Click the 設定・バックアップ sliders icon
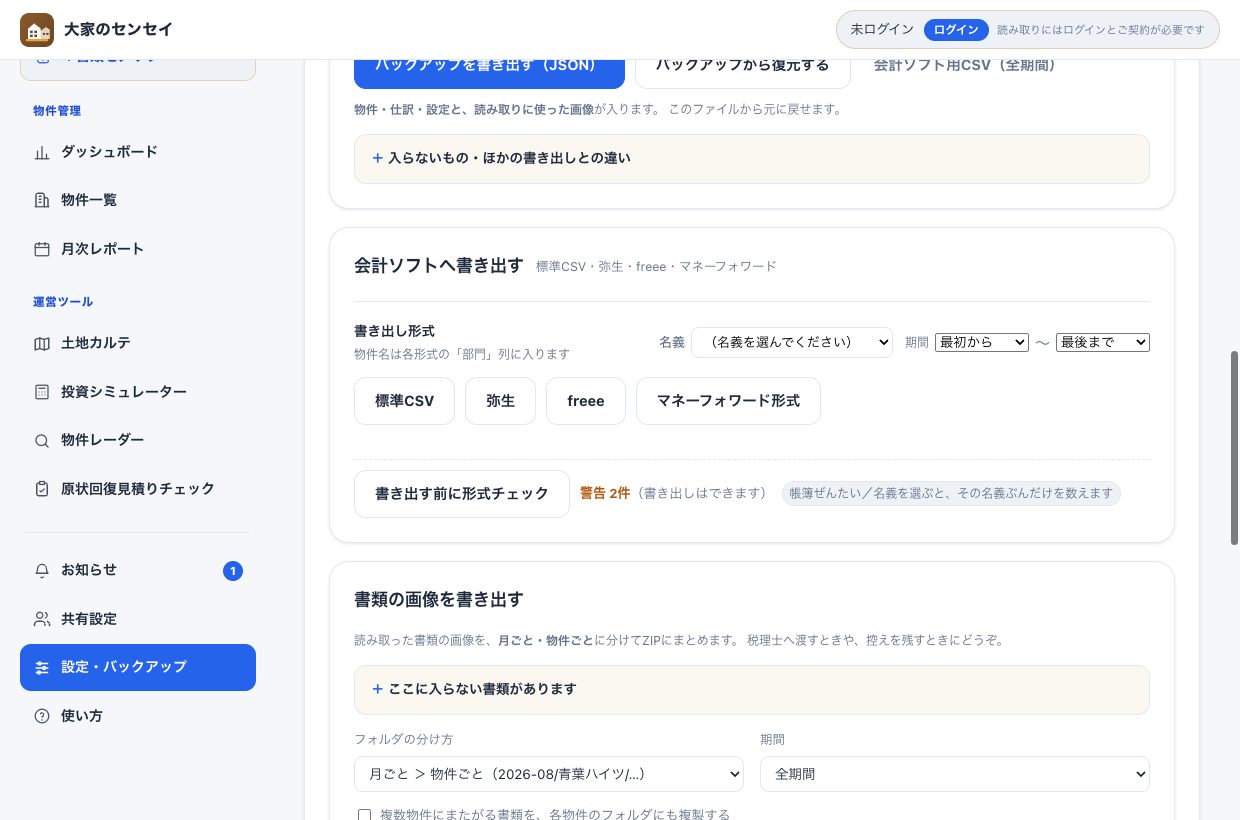The image size is (1240, 820). [42, 667]
